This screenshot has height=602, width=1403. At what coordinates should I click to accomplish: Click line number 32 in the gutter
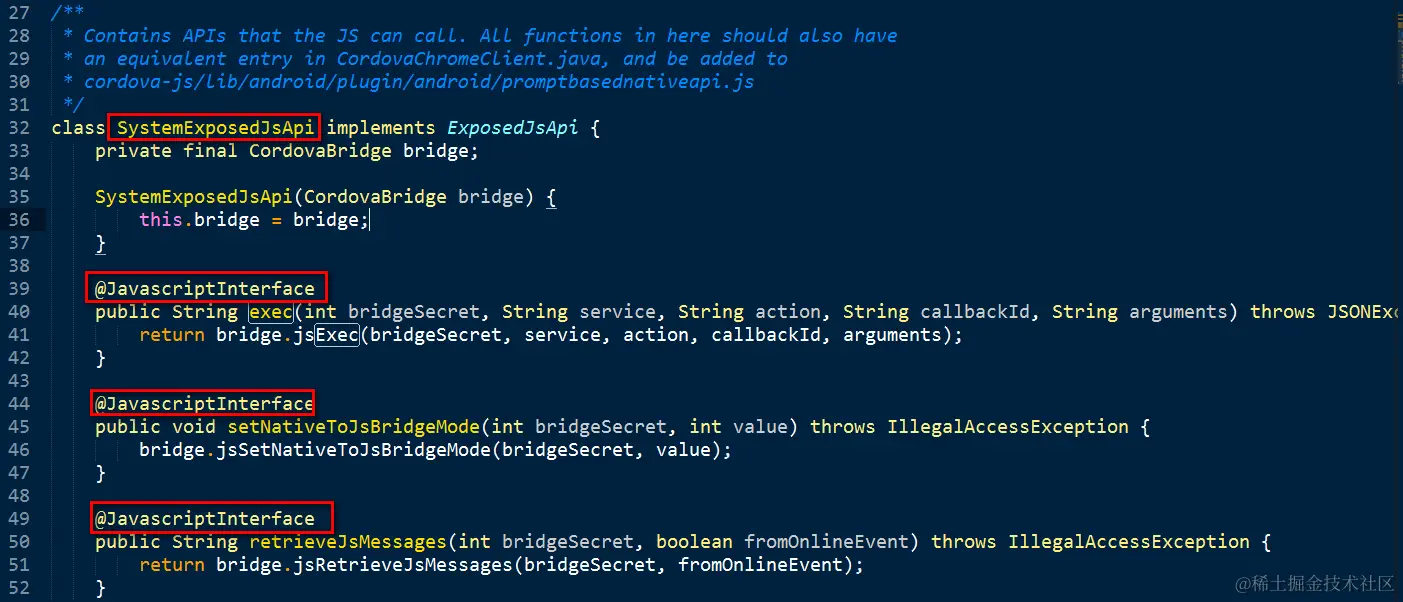(x=19, y=128)
